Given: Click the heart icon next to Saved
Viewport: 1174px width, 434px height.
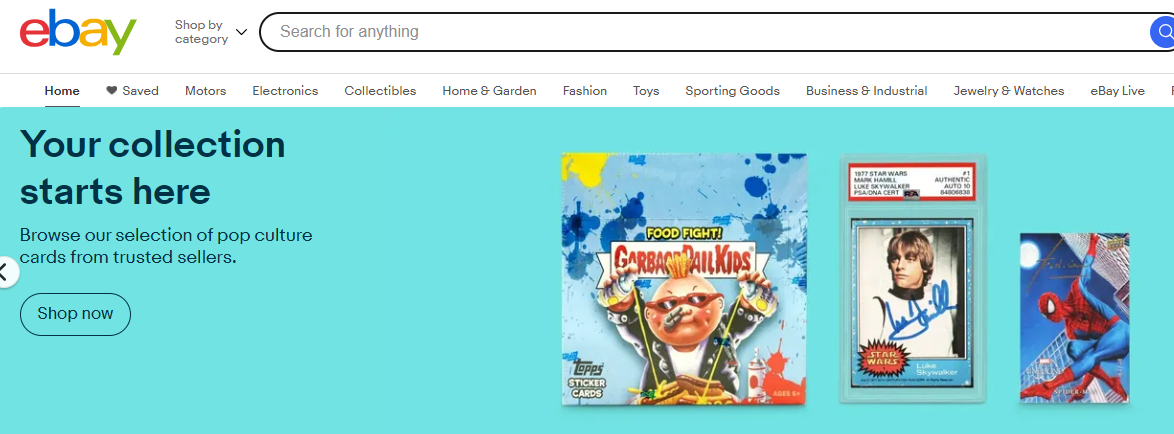Looking at the screenshot, I should click(112, 91).
